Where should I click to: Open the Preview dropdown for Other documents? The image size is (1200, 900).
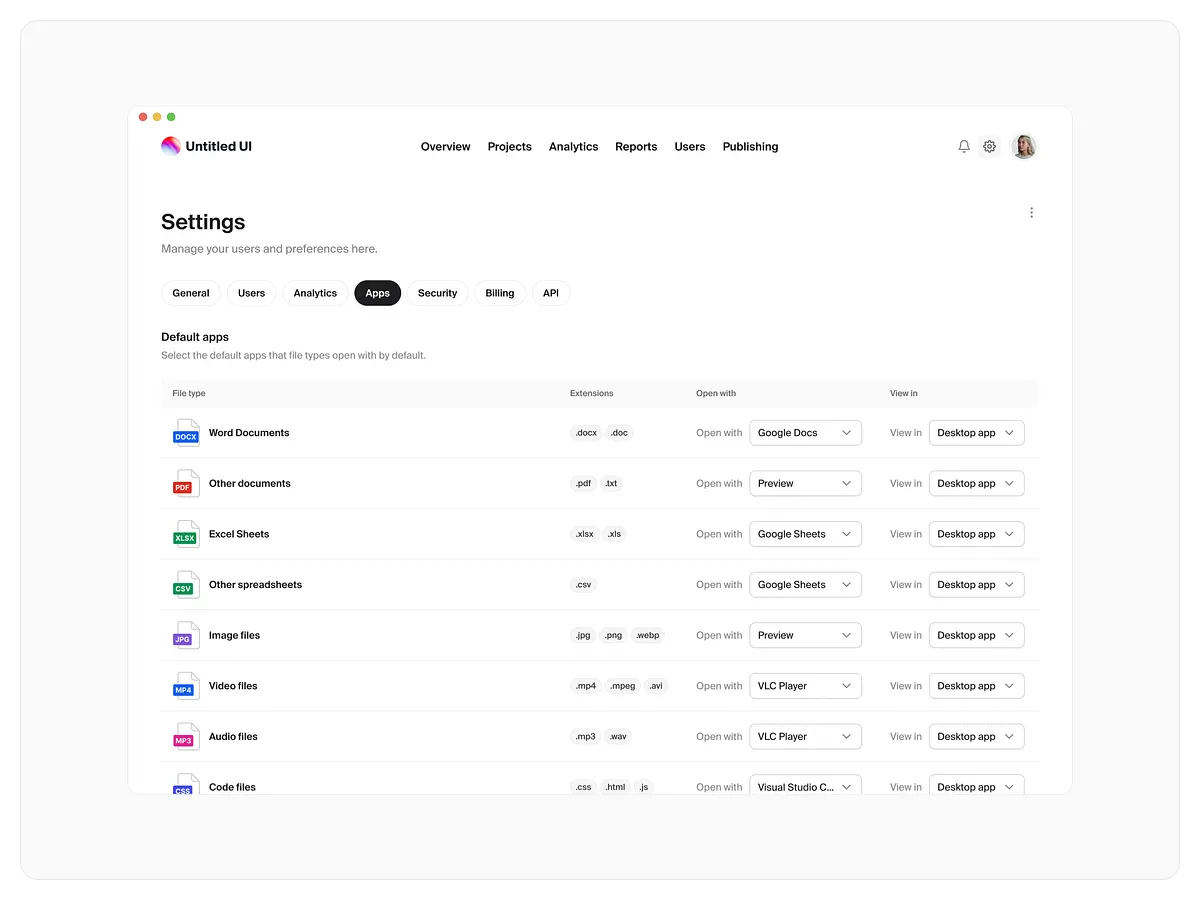[805, 483]
